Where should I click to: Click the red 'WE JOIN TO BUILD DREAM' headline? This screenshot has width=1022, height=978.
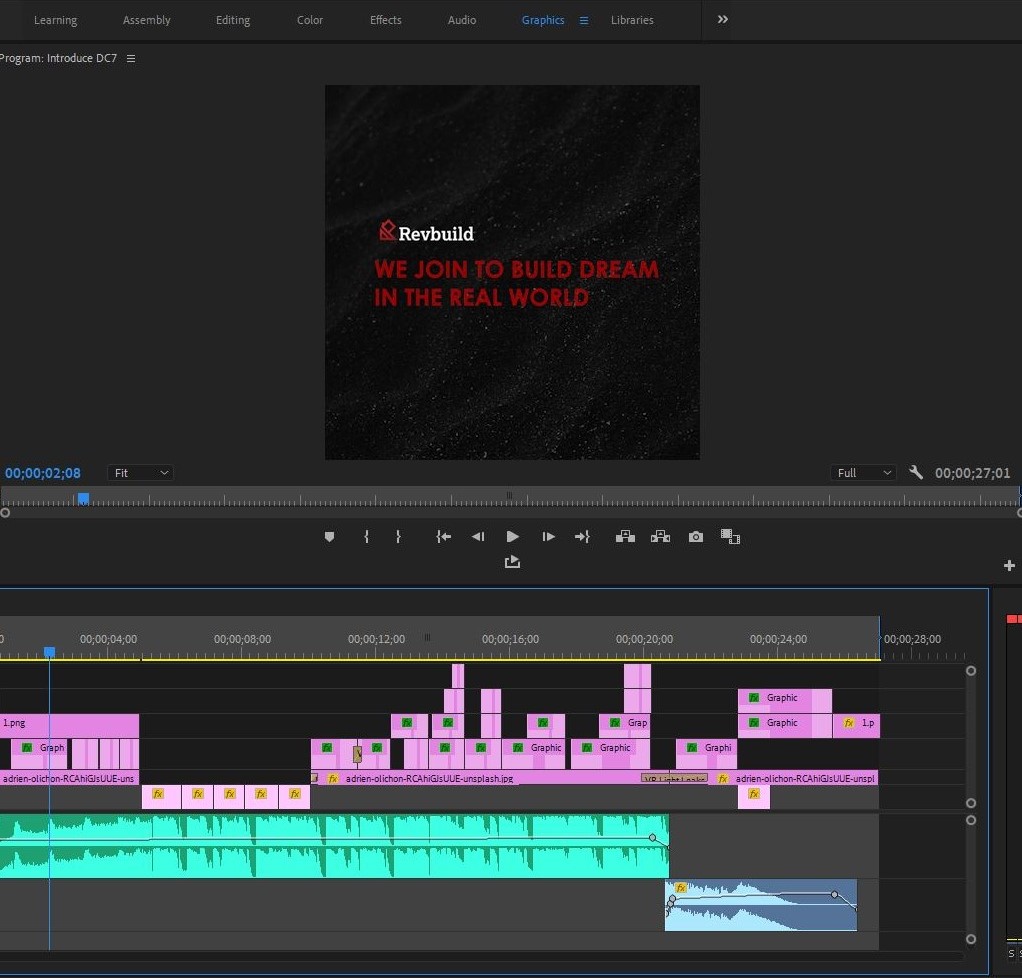[516, 269]
